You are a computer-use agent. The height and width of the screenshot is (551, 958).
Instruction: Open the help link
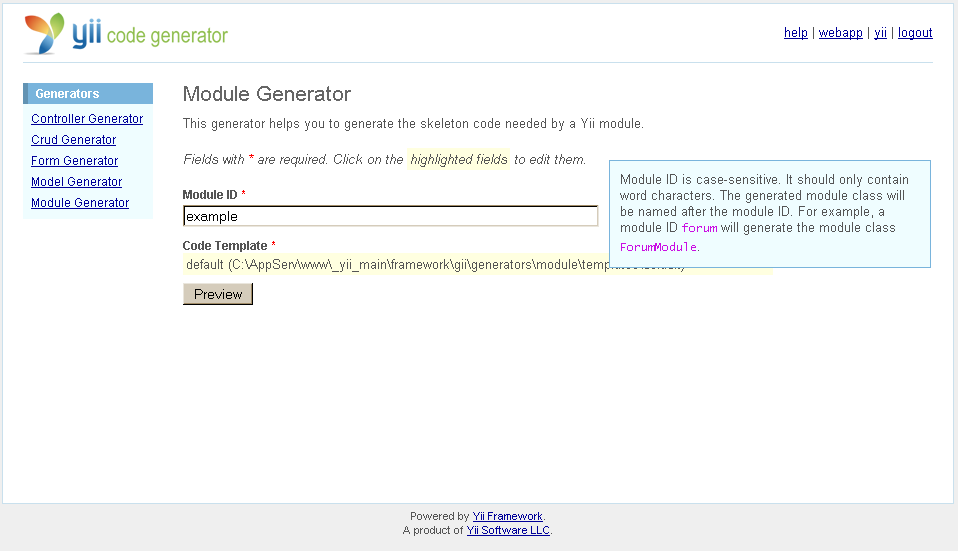point(795,33)
